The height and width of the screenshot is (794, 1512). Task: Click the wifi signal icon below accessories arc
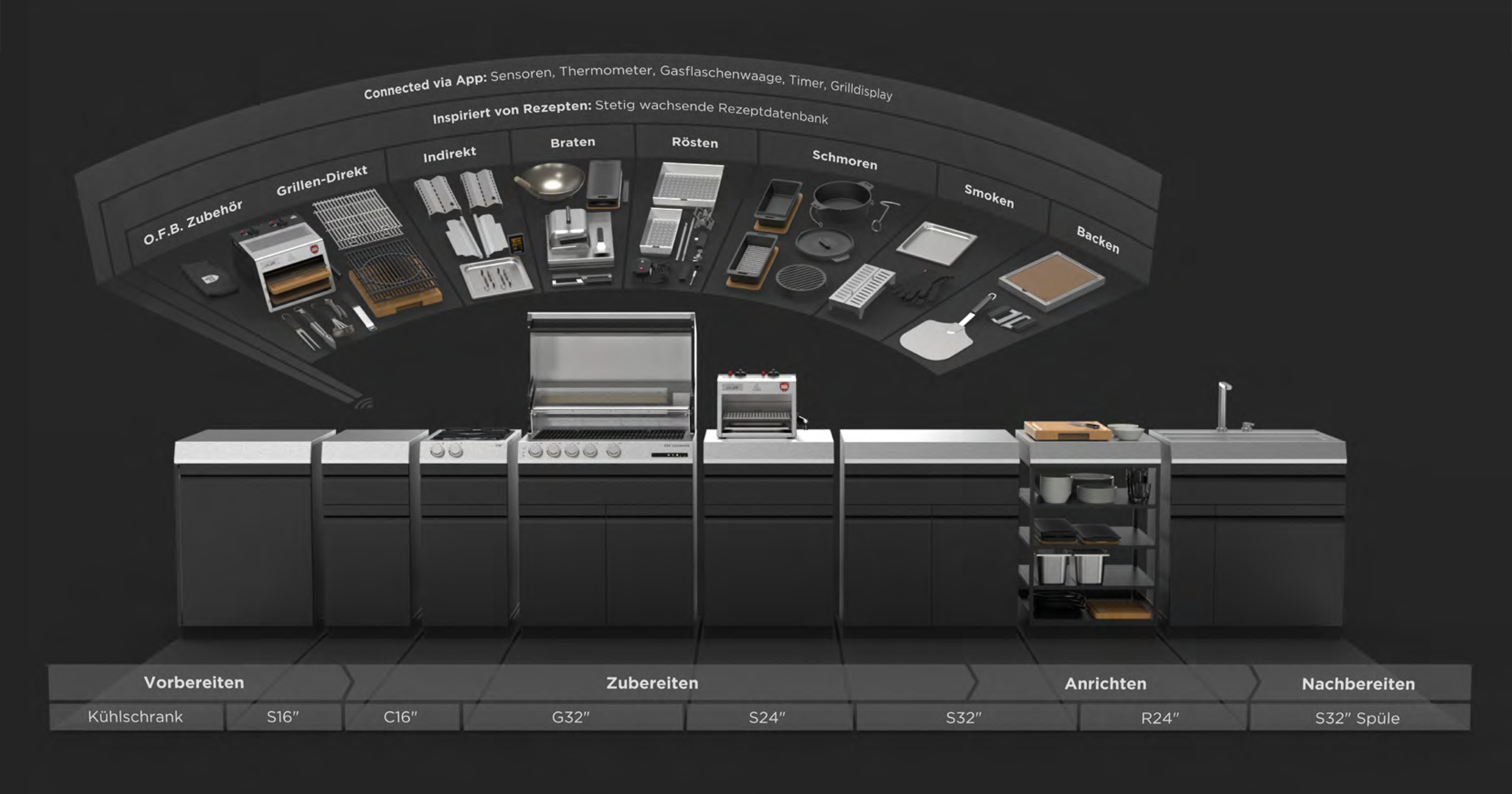coord(364,404)
